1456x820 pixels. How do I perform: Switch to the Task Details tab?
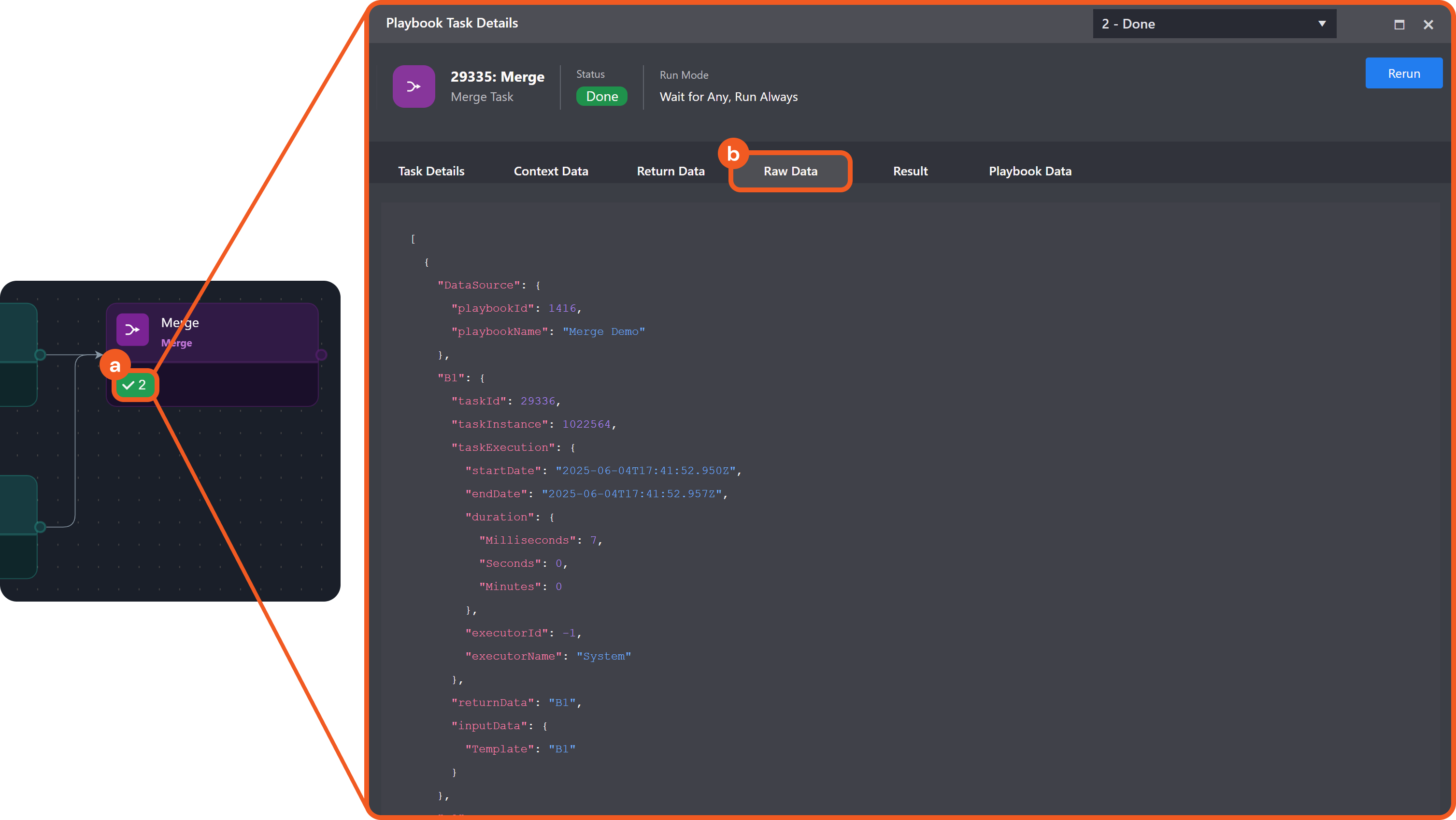[431, 171]
